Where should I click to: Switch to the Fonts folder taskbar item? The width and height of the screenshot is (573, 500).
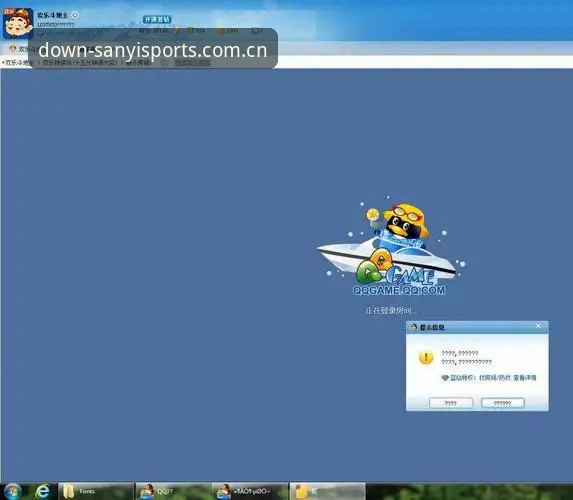[x=96, y=492]
